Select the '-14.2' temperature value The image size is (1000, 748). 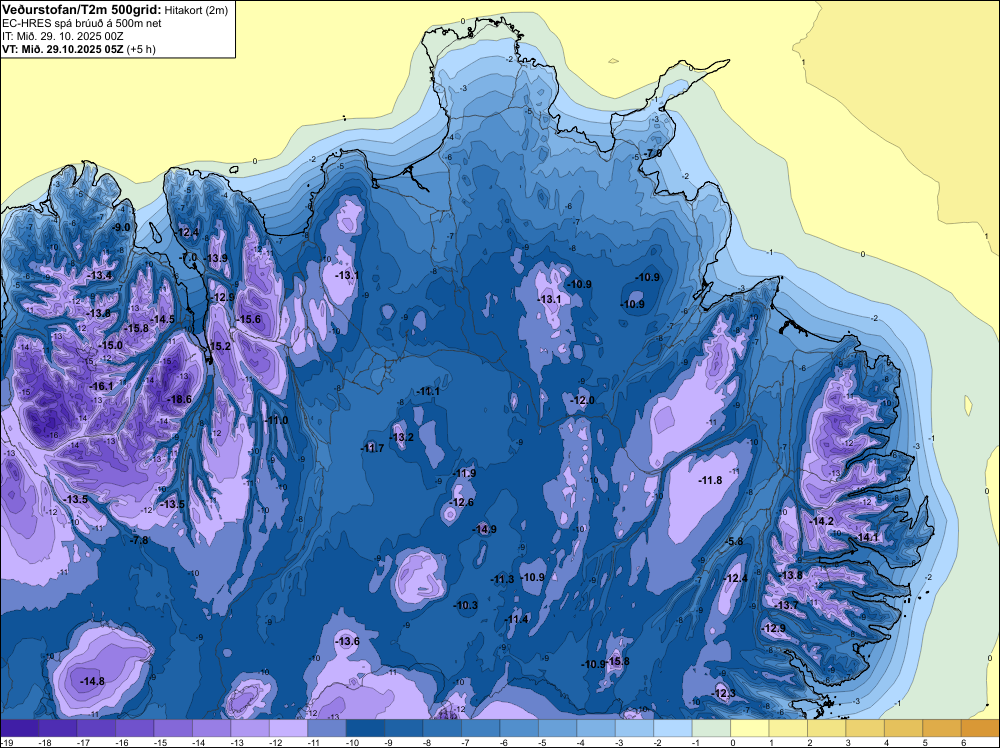[821, 522]
